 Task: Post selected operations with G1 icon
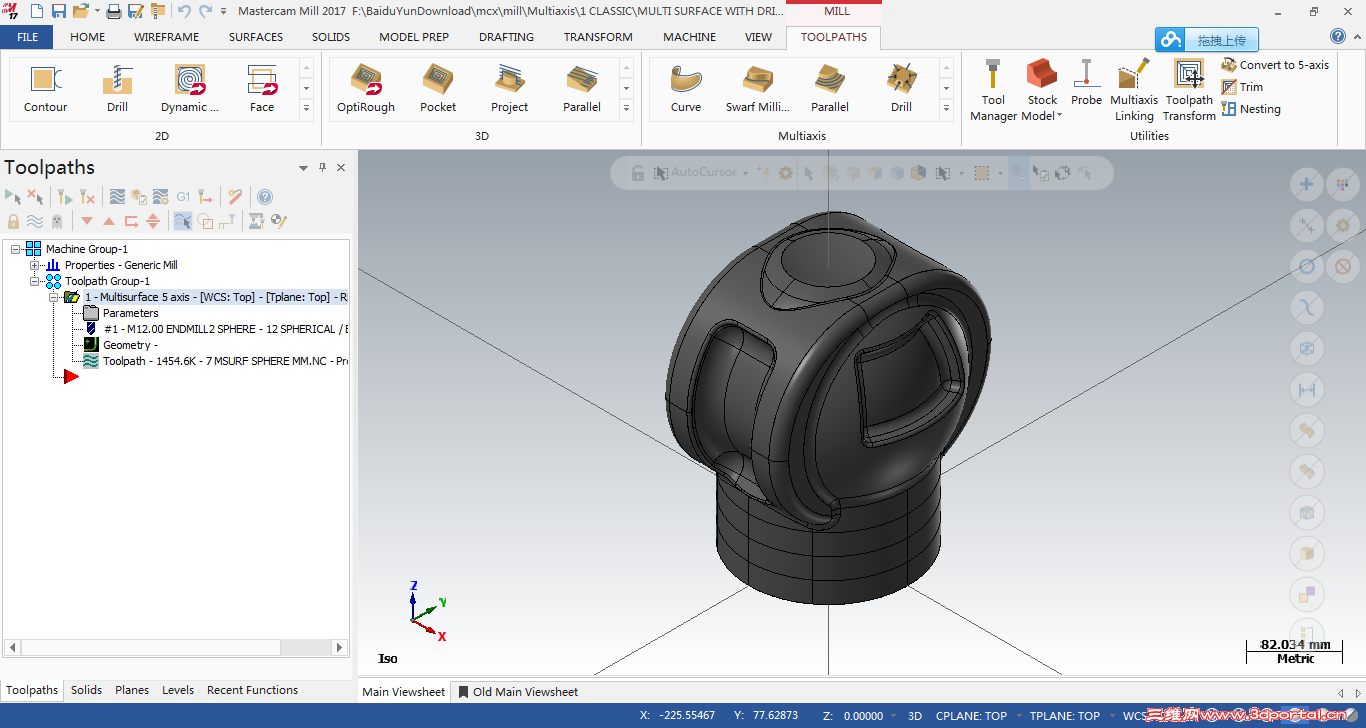pyautogui.click(x=183, y=197)
